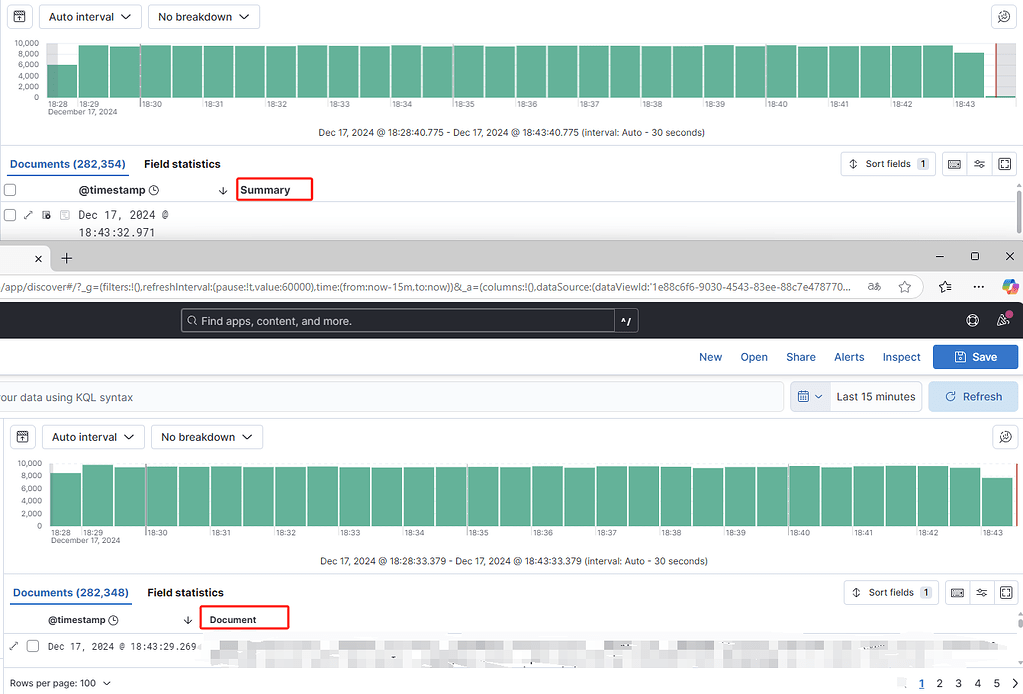Open the Auto interval dropdown
The width and height of the screenshot is (1023, 694).
(x=93, y=436)
